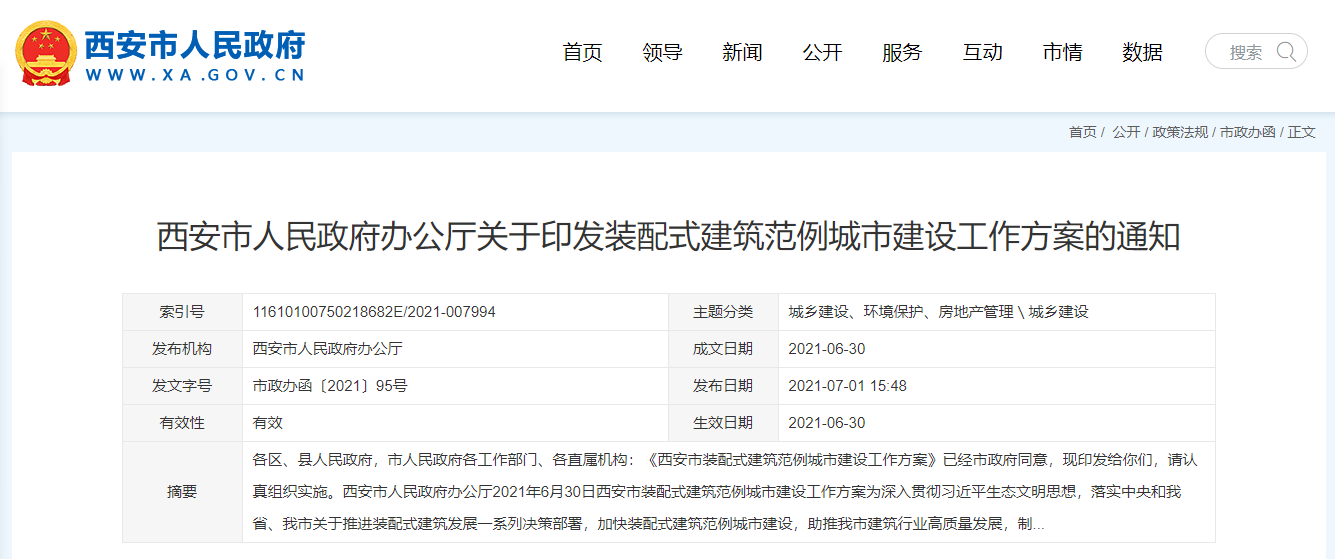Select index number 11610100750218682E/2021-007994
Viewport: 1335px width, 559px height.
click(374, 312)
